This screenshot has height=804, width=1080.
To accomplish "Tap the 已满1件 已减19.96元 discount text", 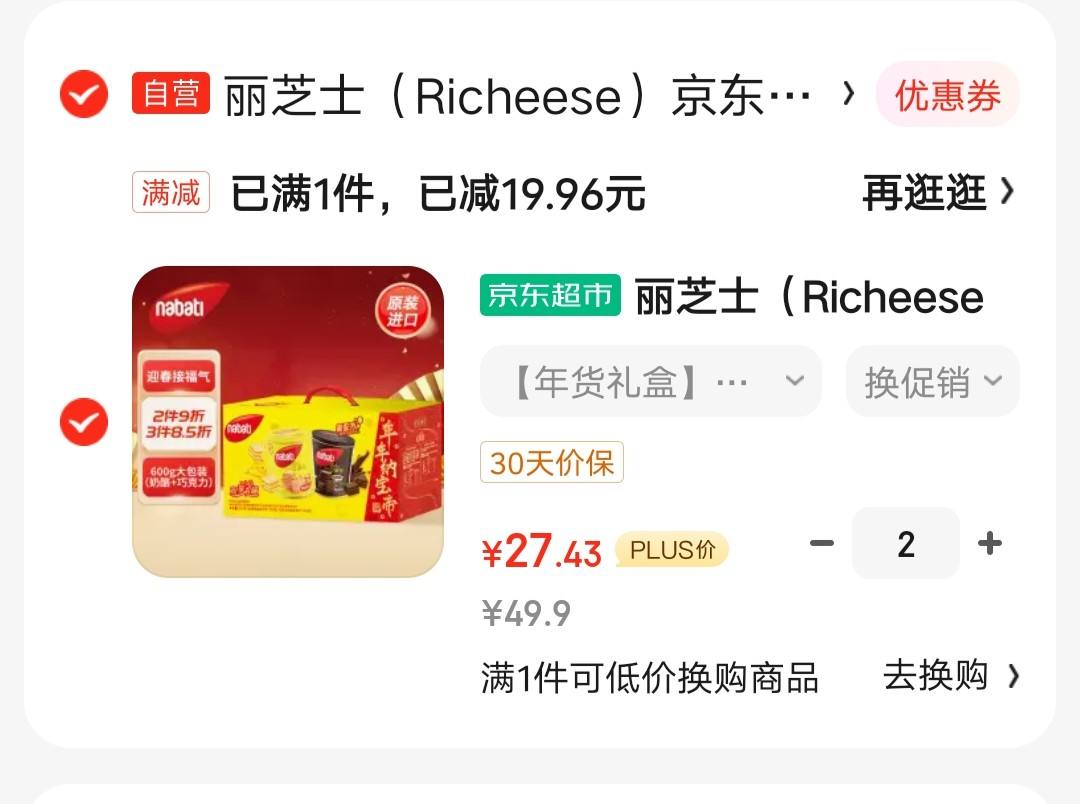I will click(x=437, y=194).
